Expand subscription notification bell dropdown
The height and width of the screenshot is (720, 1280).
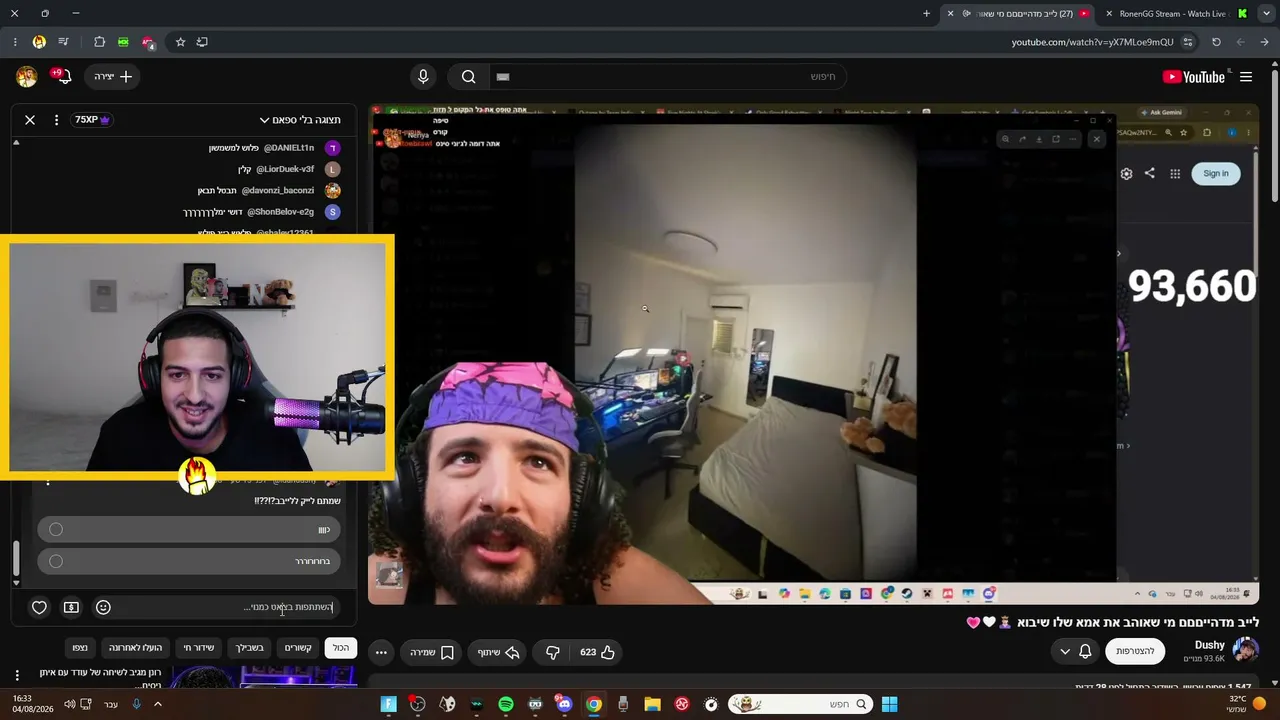[x=1076, y=651]
